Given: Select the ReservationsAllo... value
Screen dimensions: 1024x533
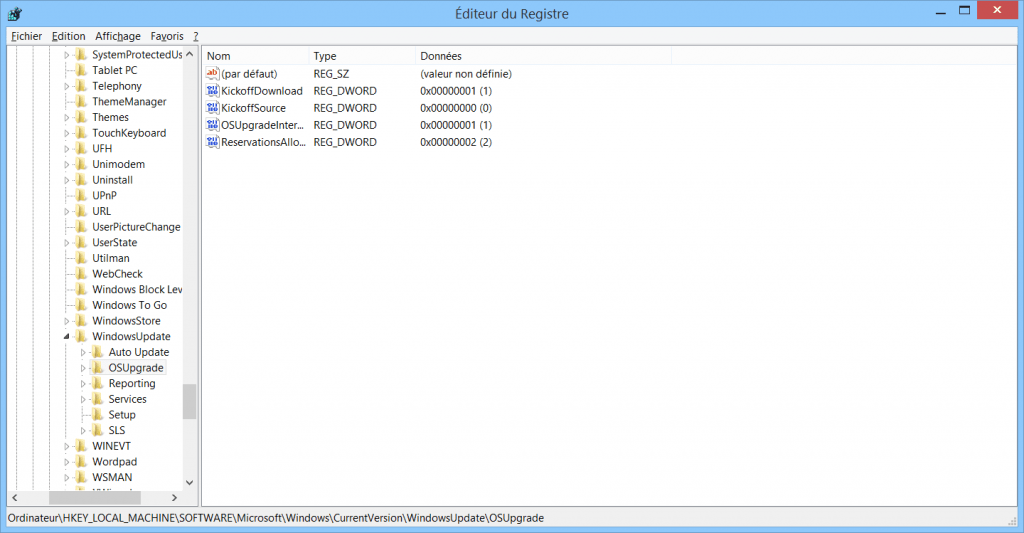Looking at the screenshot, I should tap(263, 142).
